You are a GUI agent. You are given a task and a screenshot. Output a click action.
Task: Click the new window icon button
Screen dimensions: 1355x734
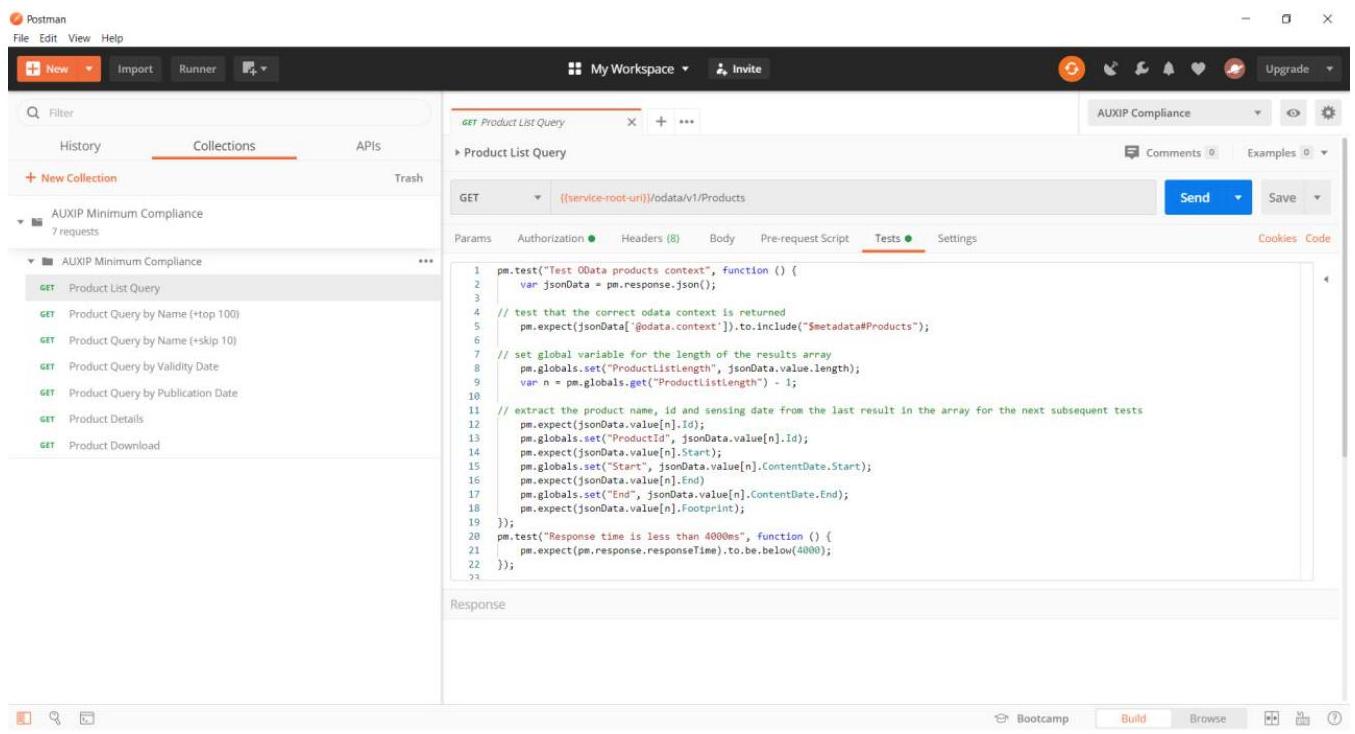[255, 69]
